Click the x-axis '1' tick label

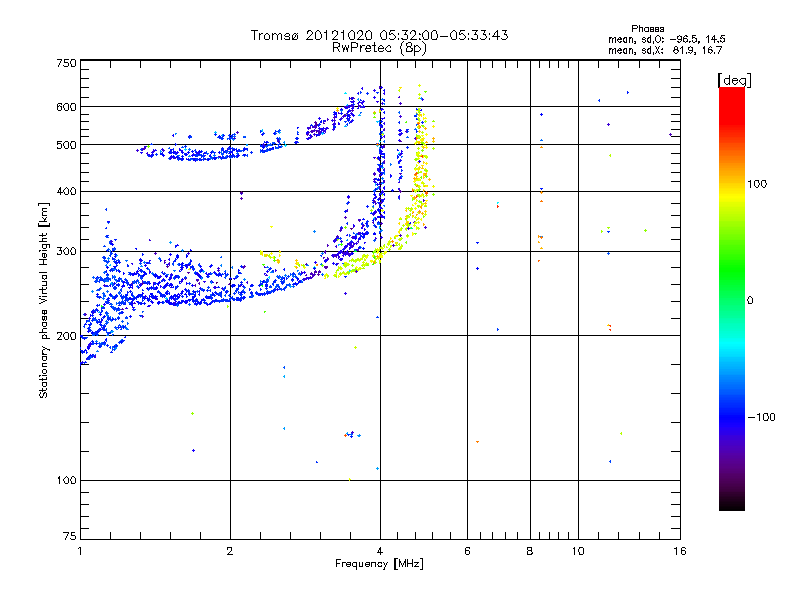coord(81,551)
